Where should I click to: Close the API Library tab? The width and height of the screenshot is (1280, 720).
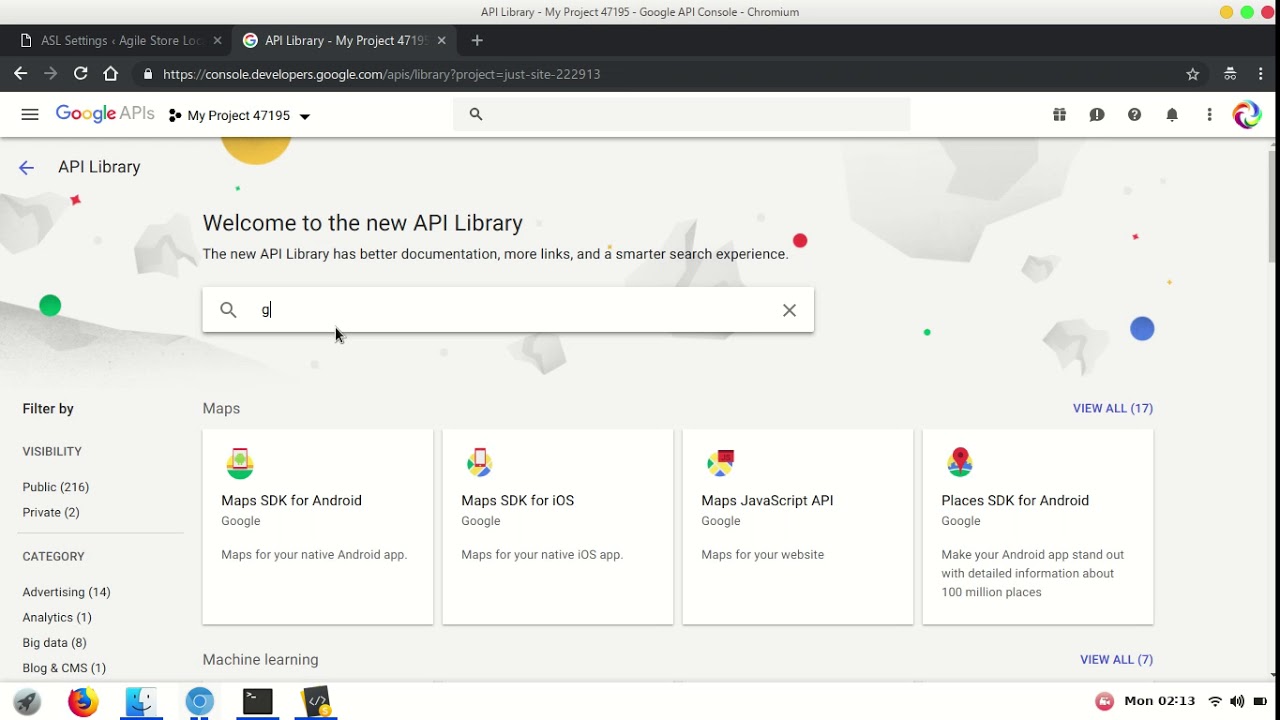[x=441, y=41]
